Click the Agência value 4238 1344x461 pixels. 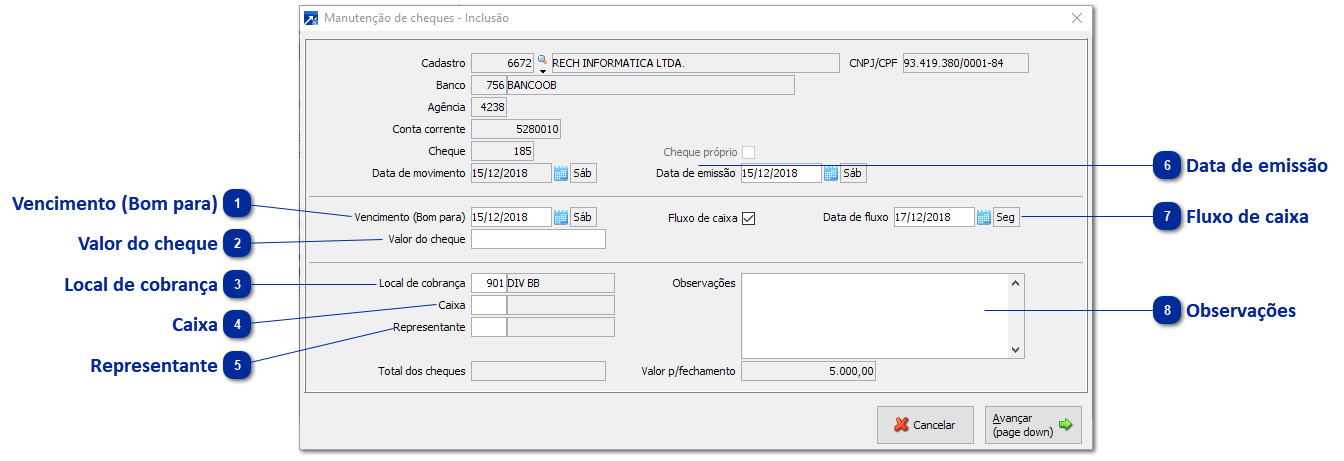[x=489, y=107]
